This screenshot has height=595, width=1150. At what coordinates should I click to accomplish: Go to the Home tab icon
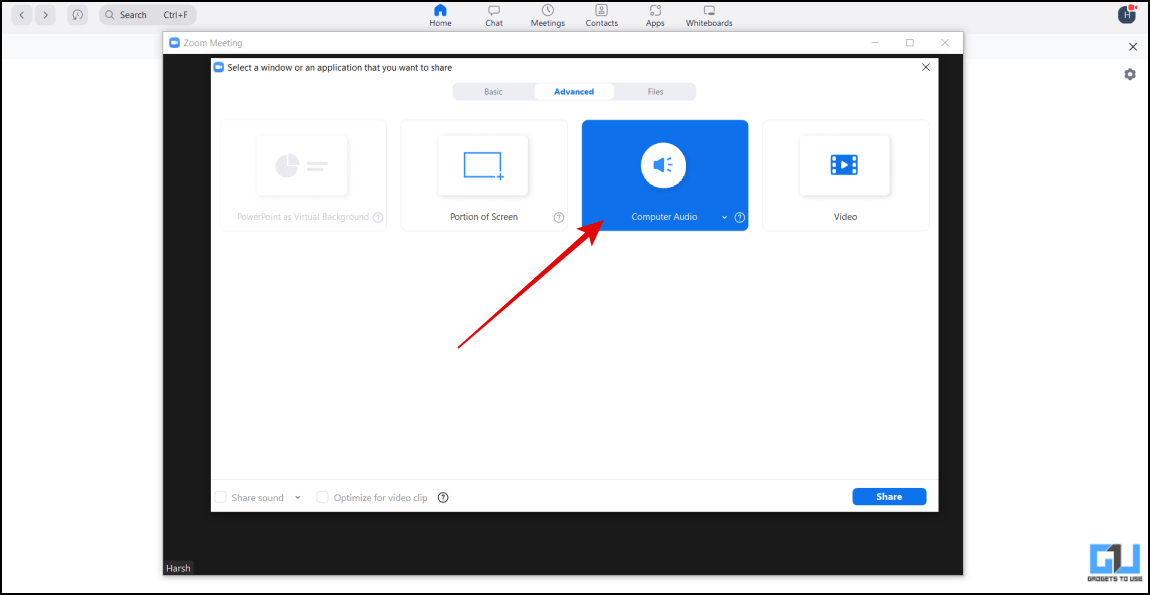point(440,10)
